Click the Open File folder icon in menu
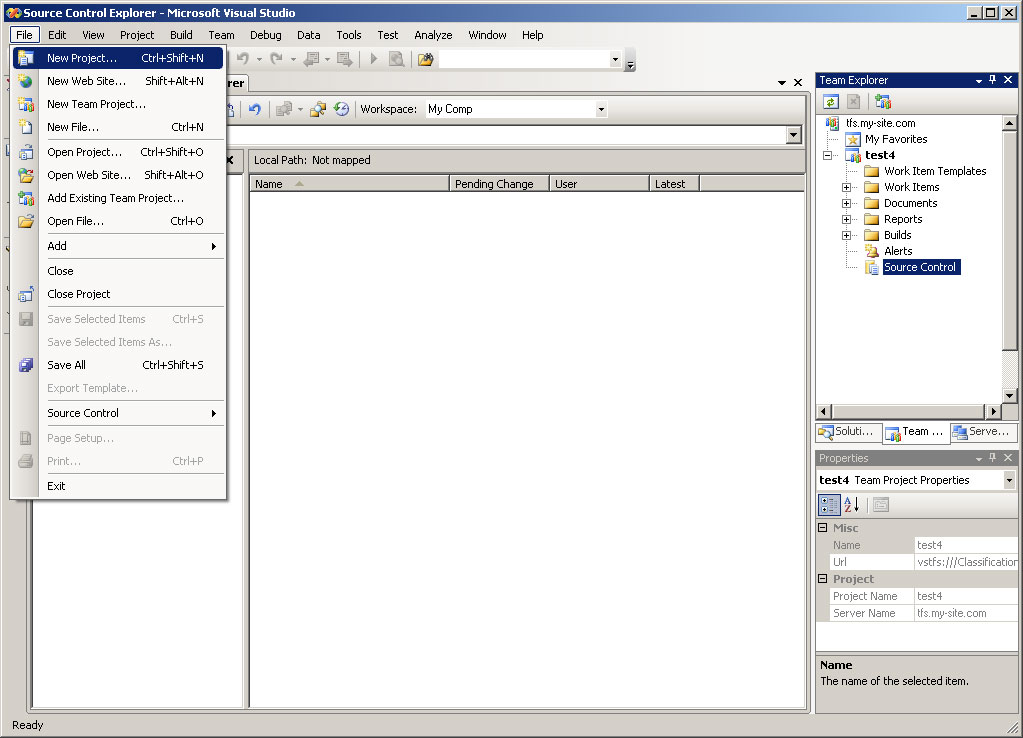 tap(25, 221)
